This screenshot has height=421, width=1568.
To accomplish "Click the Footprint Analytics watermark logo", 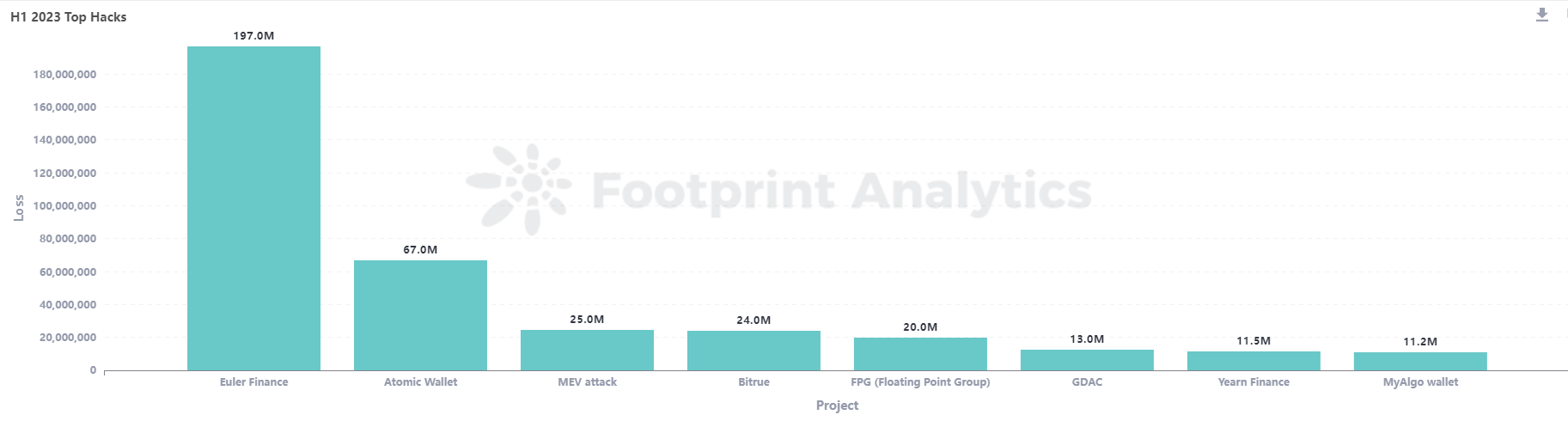I will coord(519,189).
